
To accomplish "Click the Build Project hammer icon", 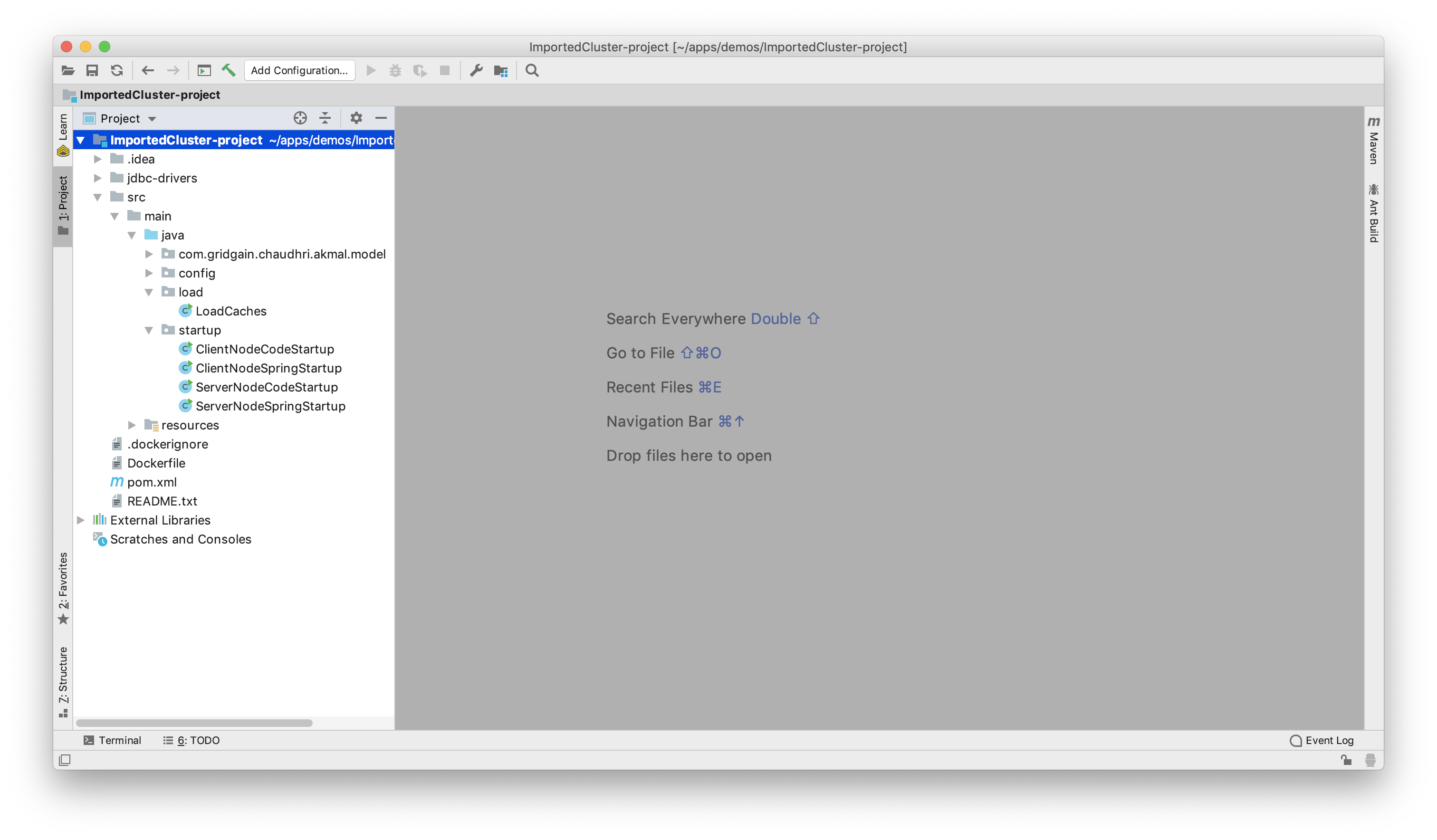I will coord(229,70).
